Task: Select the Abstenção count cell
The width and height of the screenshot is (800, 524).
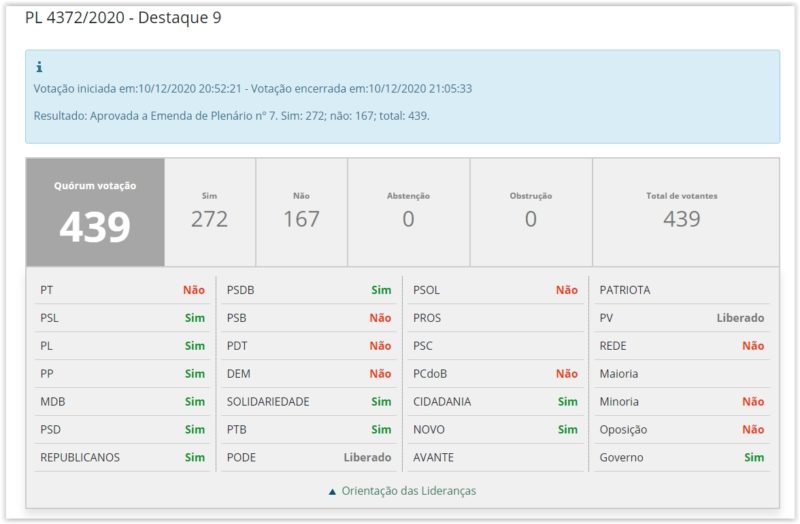Action: tap(408, 211)
